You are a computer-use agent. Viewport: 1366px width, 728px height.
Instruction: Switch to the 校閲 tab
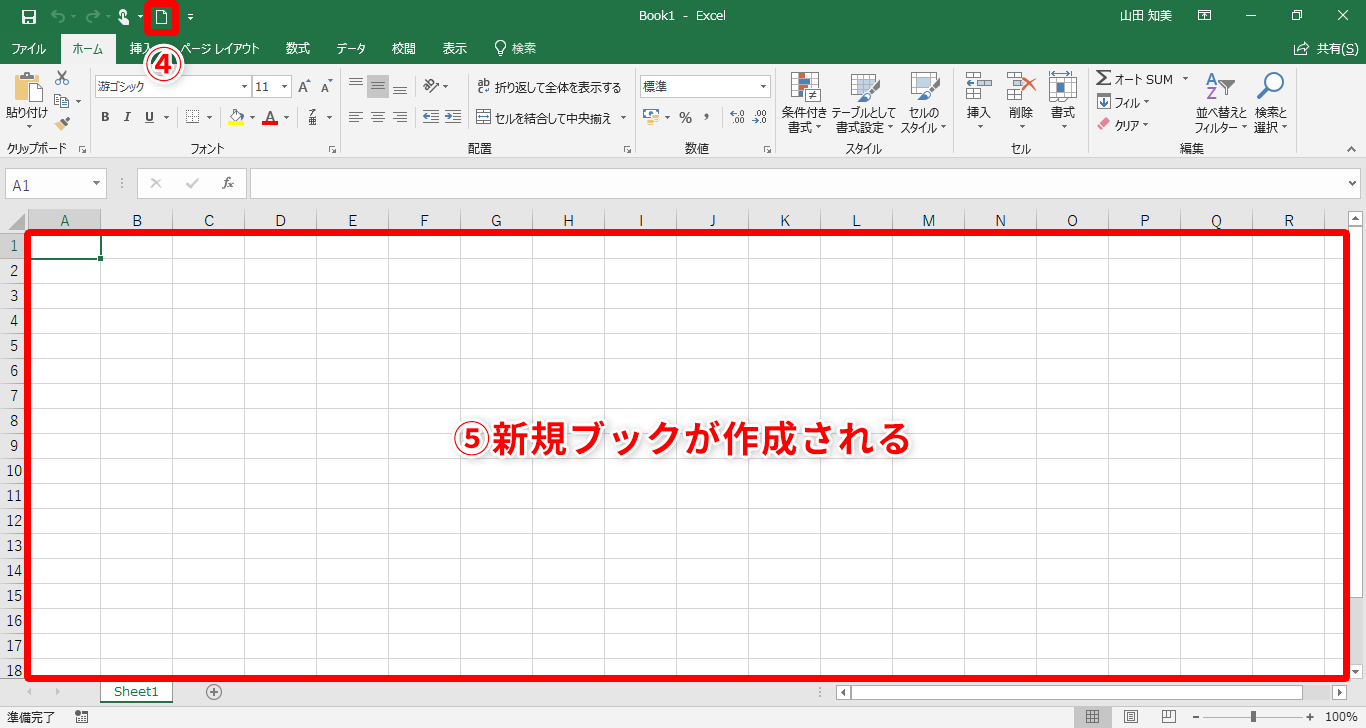pyautogui.click(x=404, y=48)
